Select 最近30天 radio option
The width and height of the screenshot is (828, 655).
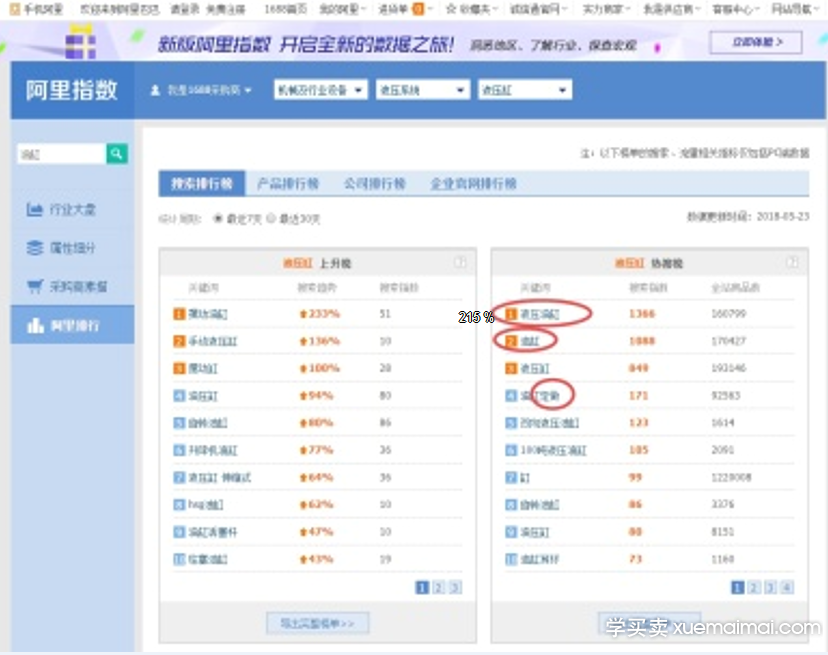click(x=271, y=218)
